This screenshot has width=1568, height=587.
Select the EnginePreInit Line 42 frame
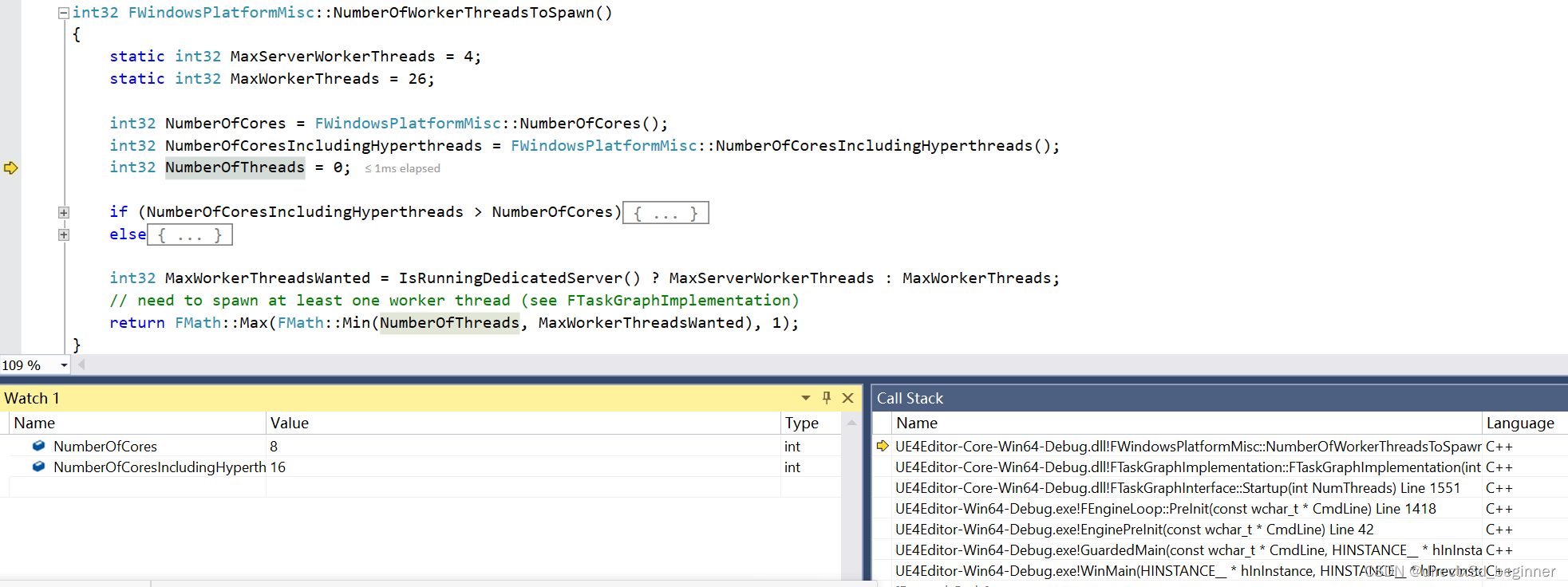(1221, 529)
